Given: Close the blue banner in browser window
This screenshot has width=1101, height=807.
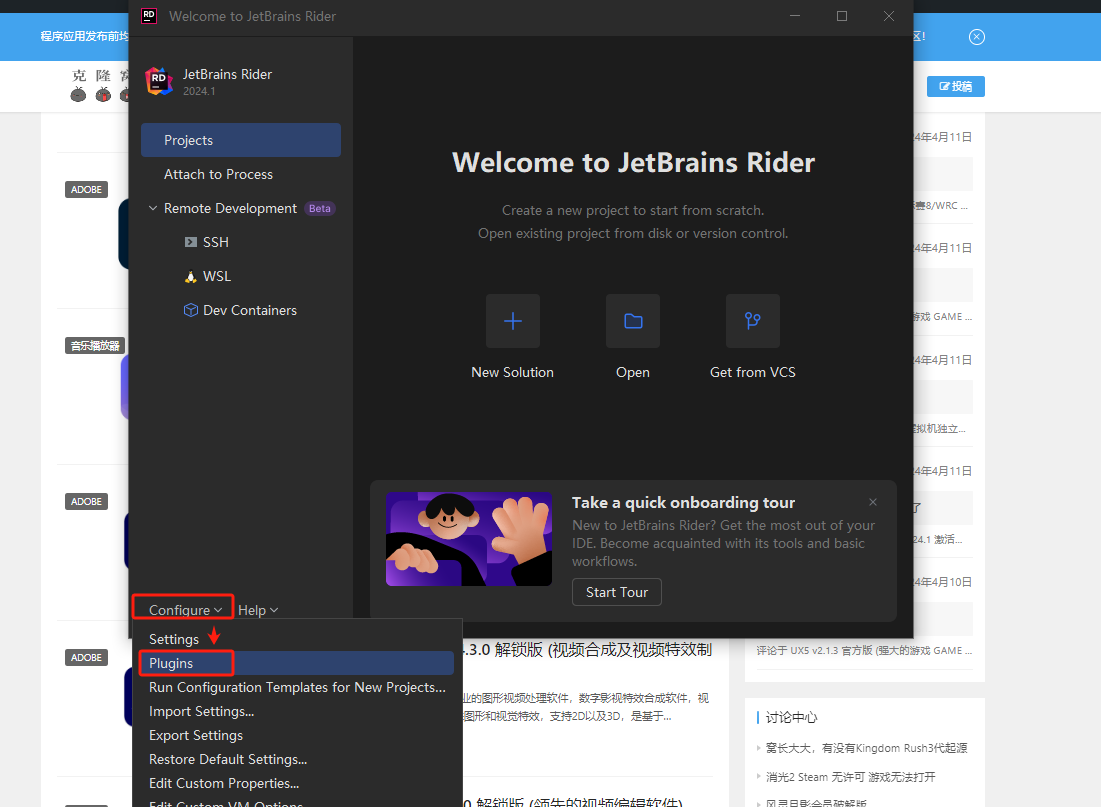Looking at the screenshot, I should pos(977,37).
